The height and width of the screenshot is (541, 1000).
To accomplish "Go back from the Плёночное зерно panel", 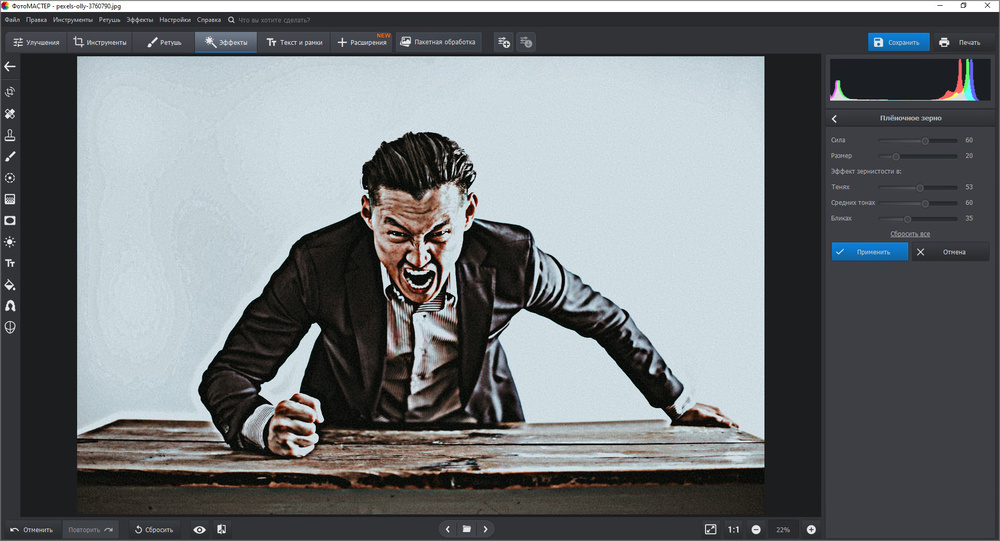I will (x=835, y=118).
